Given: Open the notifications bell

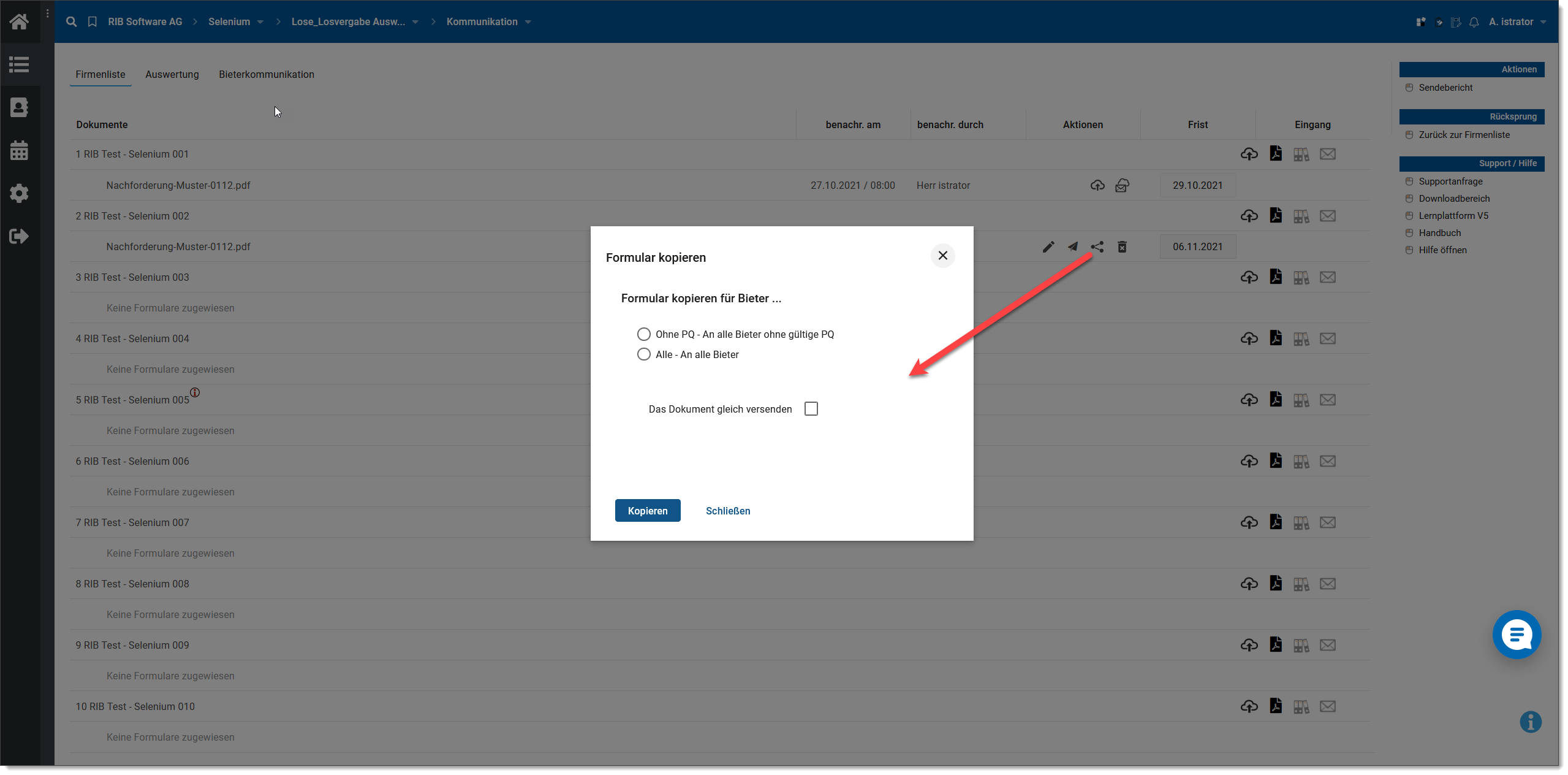Looking at the screenshot, I should click(1474, 22).
